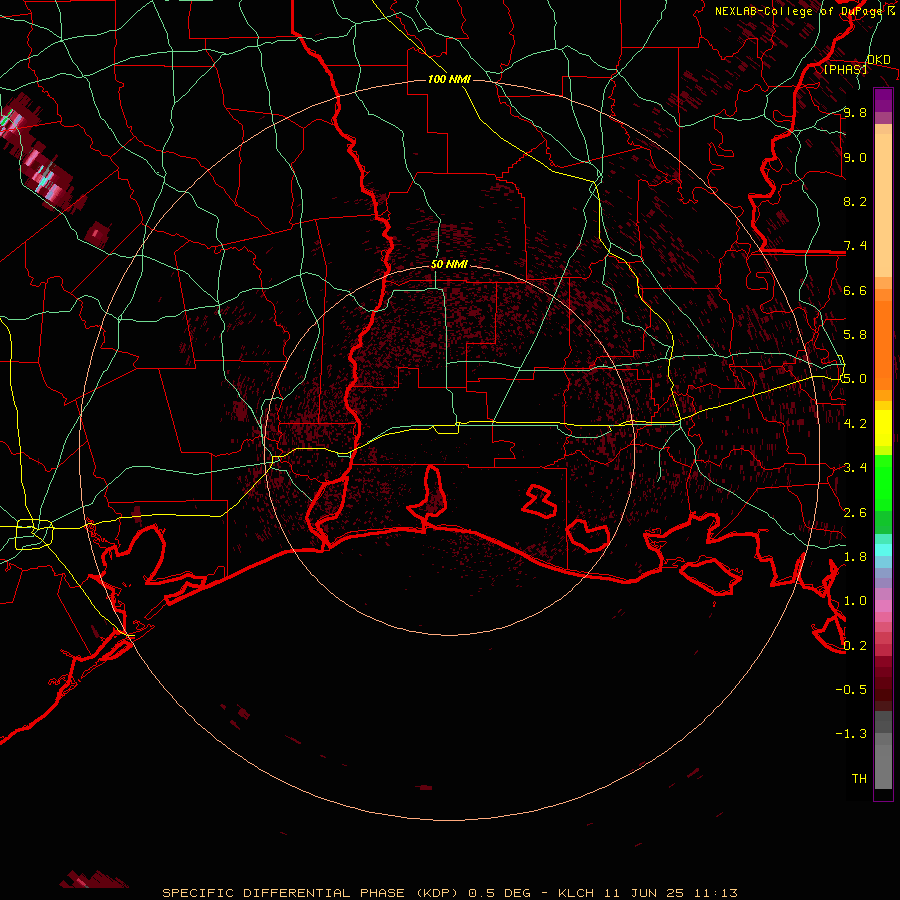Click the 100 NMI range ring label
Image resolution: width=900 pixels, height=900 pixels.
[449, 79]
